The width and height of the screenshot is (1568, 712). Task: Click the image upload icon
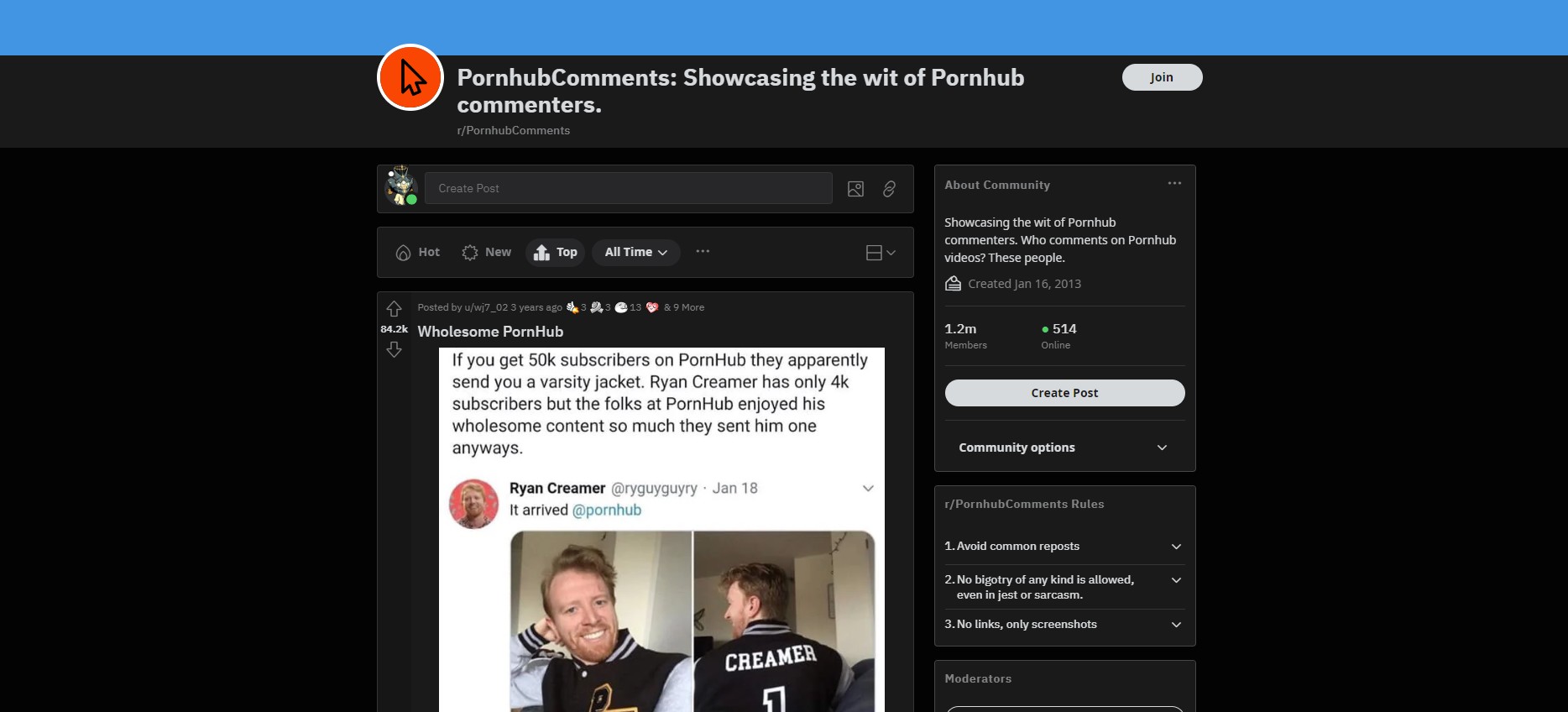pyautogui.click(x=855, y=189)
